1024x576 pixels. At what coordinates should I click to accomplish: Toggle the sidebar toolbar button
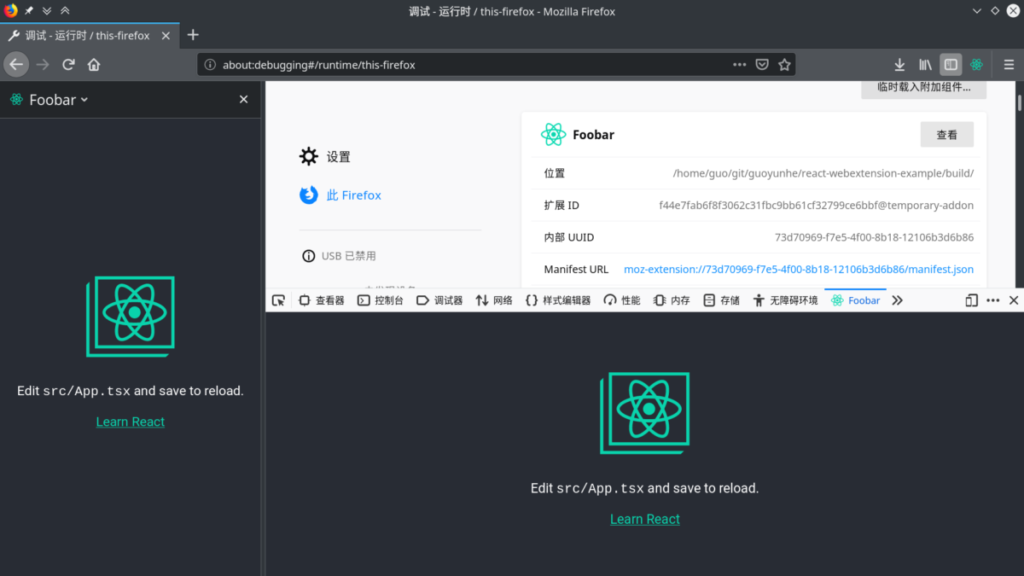pyautogui.click(x=951, y=65)
